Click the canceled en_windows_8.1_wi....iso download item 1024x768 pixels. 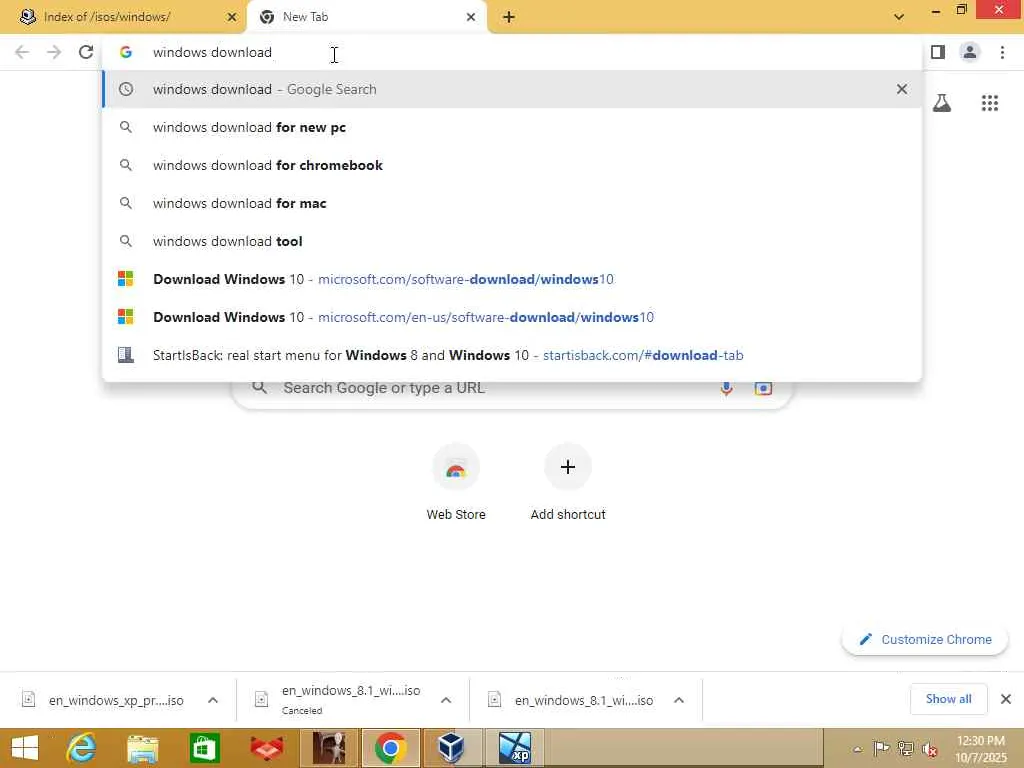click(340, 700)
